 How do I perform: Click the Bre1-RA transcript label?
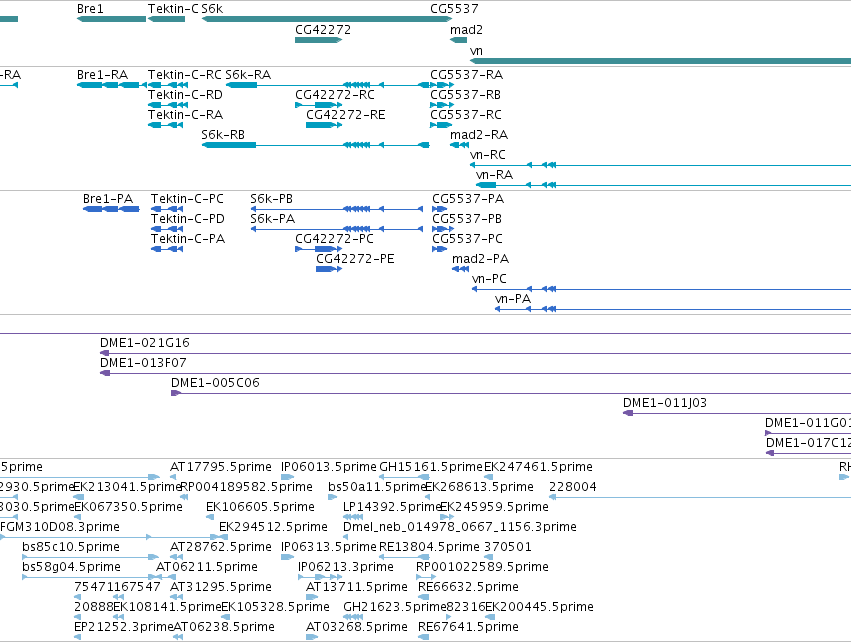pos(103,75)
